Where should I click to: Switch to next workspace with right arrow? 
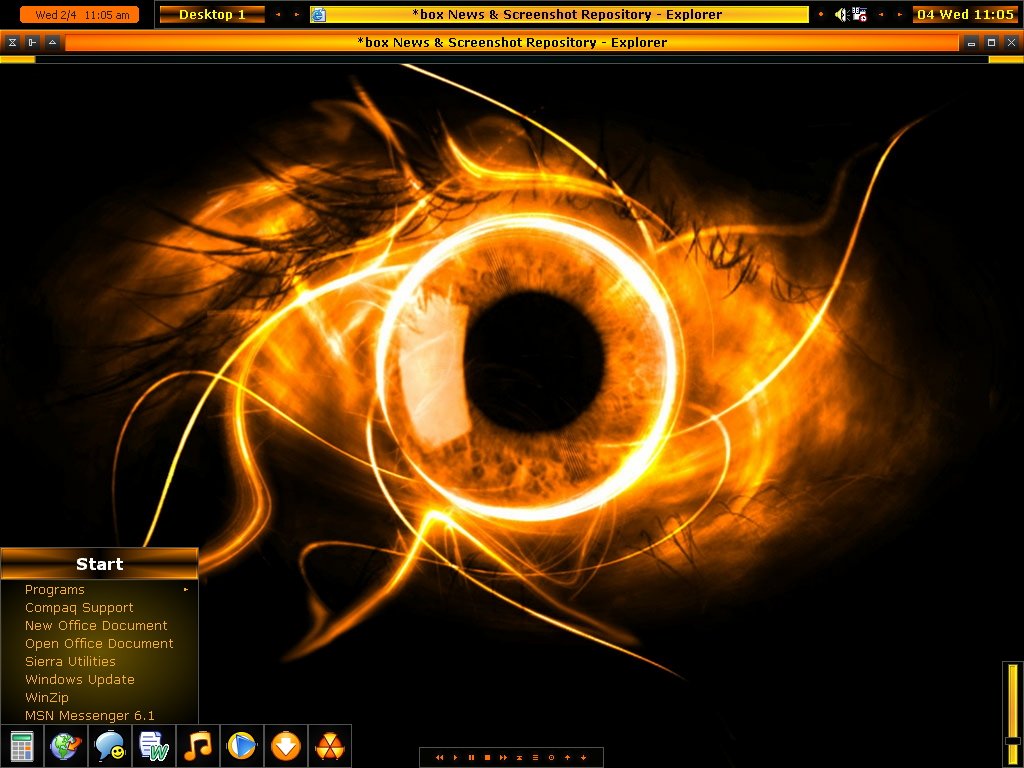296,14
